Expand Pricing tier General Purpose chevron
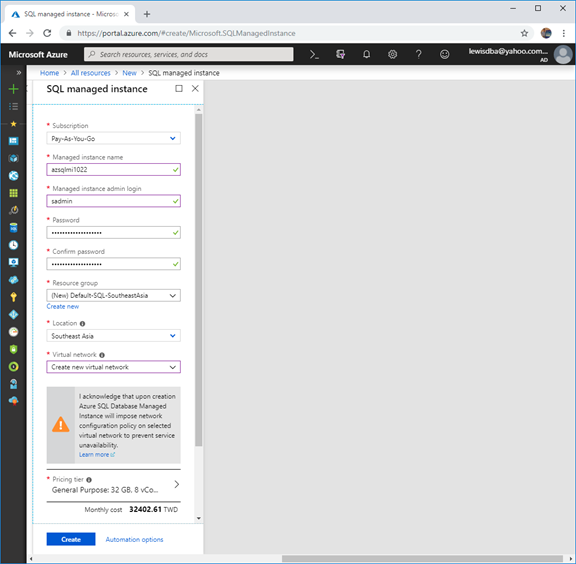 click(177, 484)
